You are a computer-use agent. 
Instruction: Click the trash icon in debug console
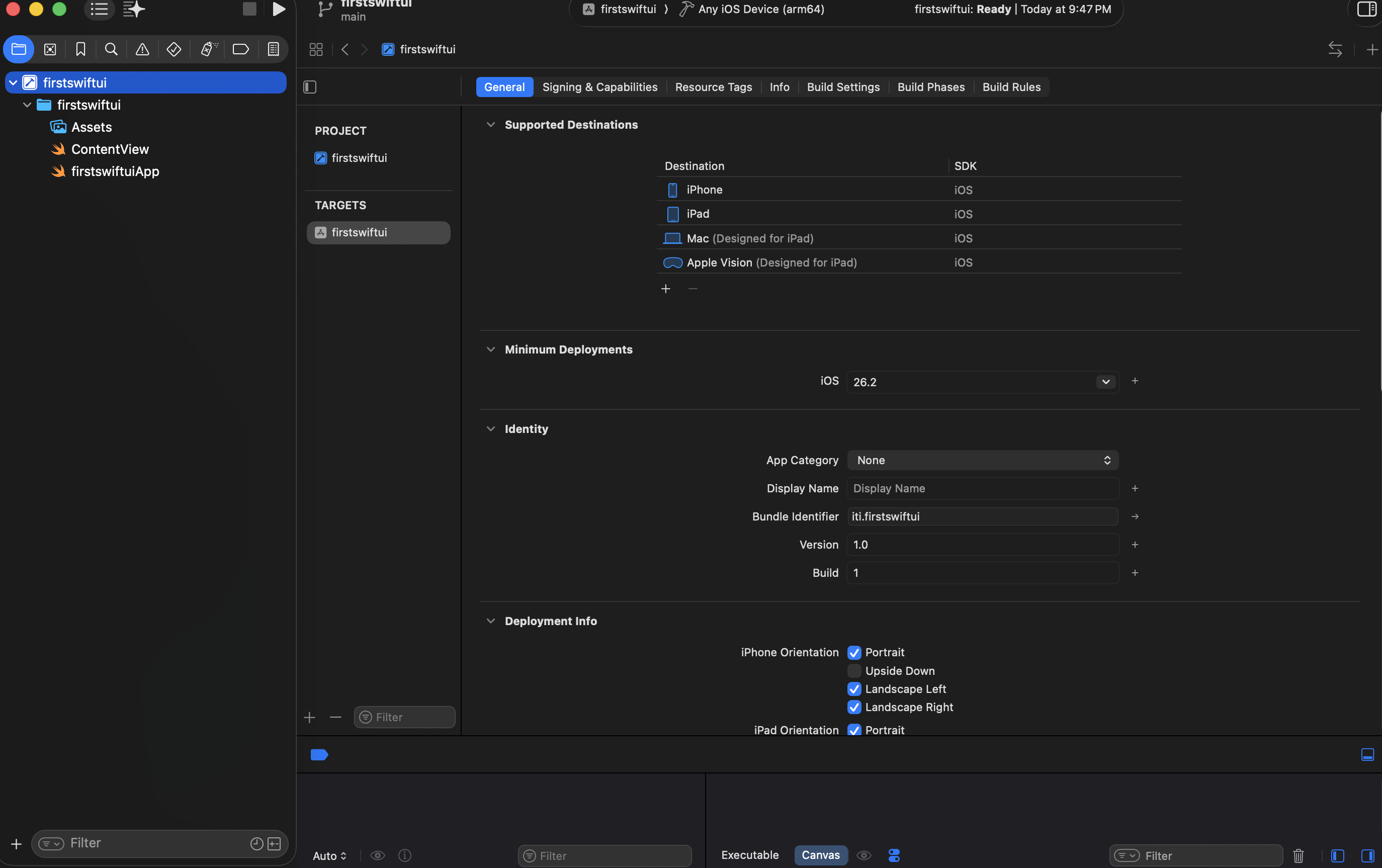click(x=1298, y=855)
